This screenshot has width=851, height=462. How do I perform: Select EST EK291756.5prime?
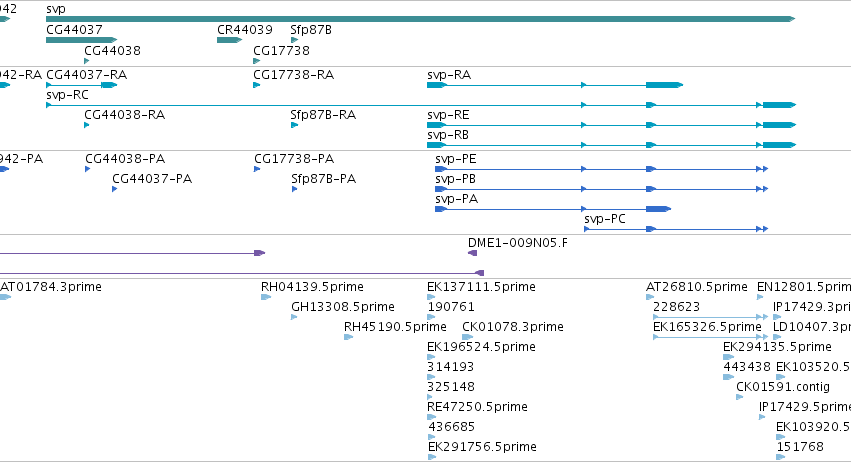pos(482,448)
